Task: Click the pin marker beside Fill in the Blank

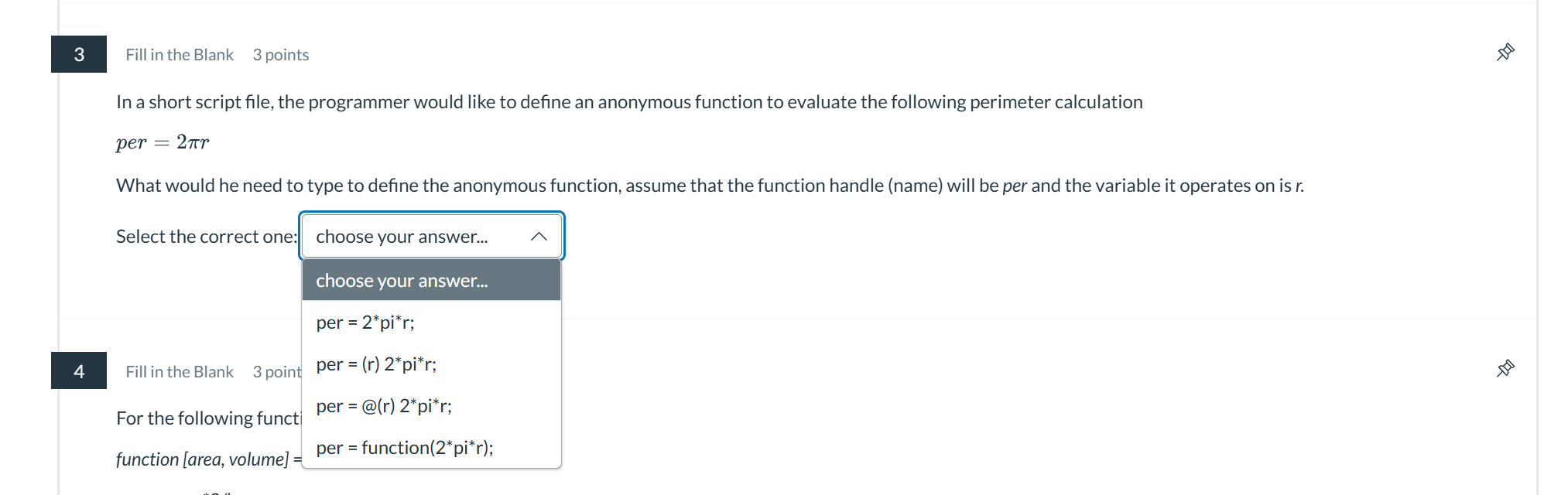Action: point(1505,52)
